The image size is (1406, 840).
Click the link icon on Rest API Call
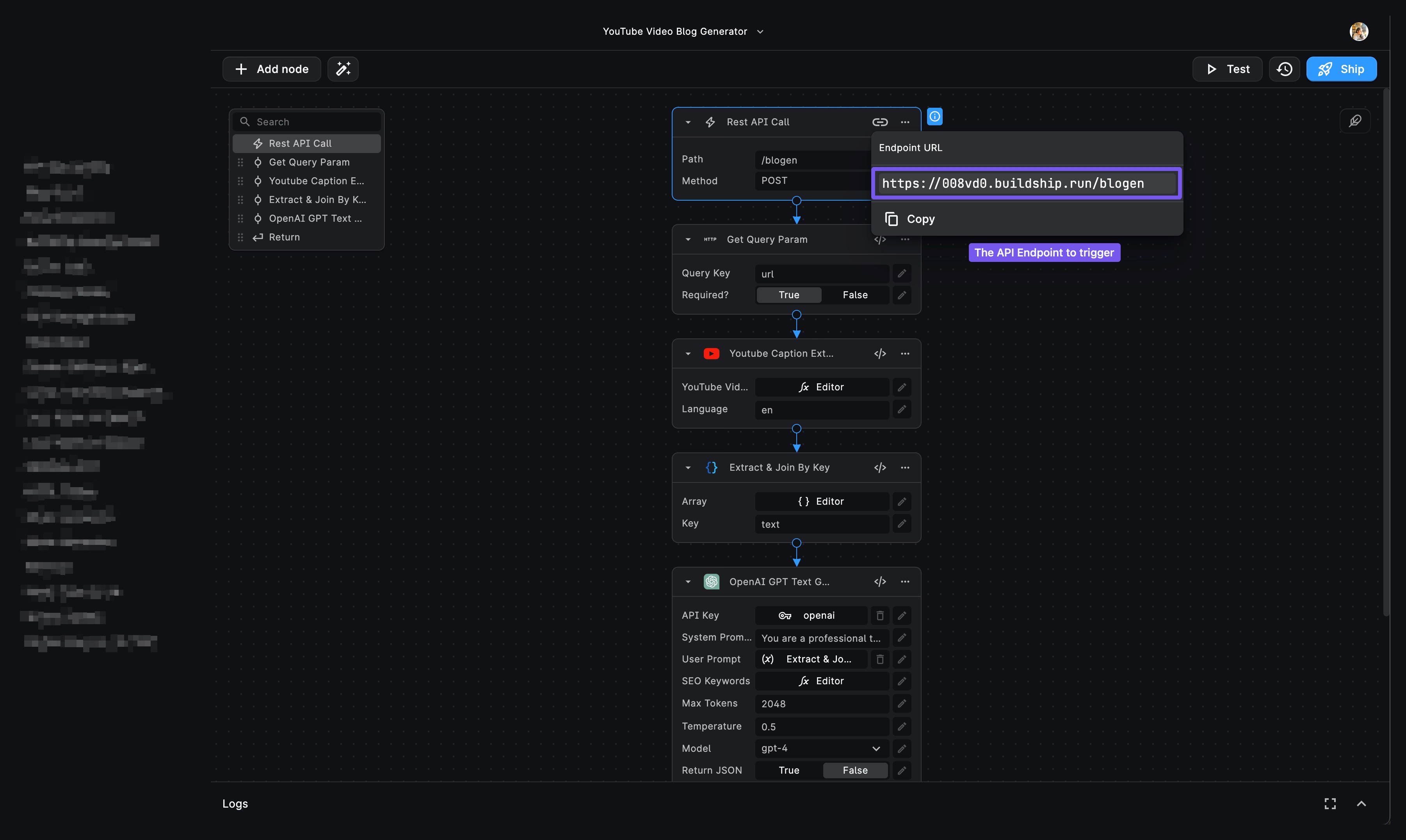879,122
